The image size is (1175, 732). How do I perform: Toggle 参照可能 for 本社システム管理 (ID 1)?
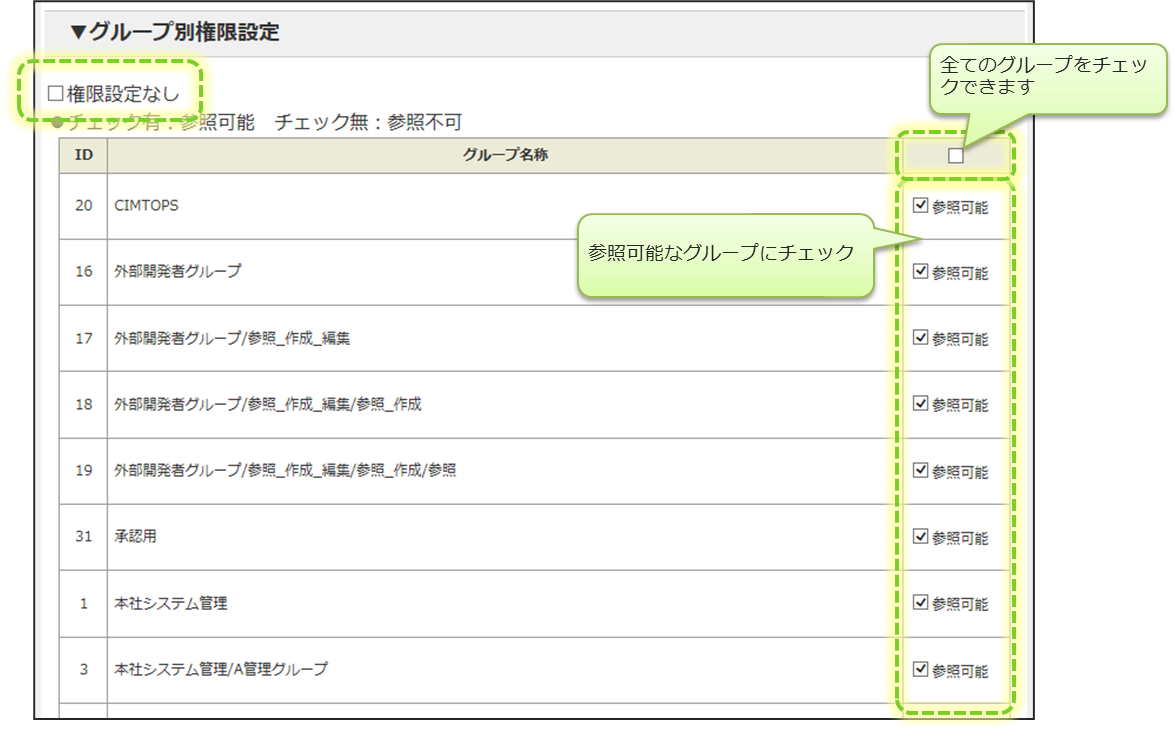pyautogui.click(x=921, y=603)
